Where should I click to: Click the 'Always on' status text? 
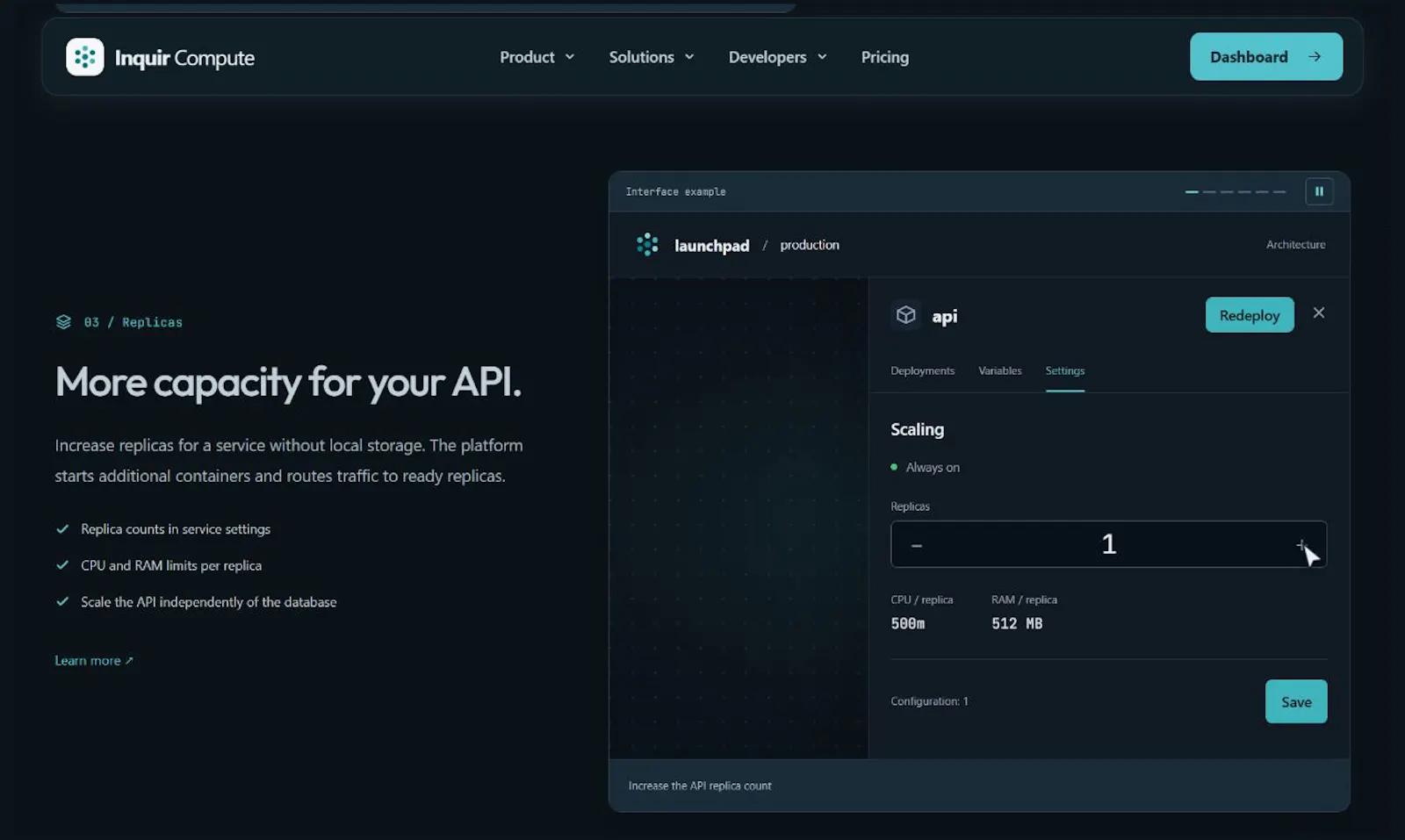tap(933, 467)
